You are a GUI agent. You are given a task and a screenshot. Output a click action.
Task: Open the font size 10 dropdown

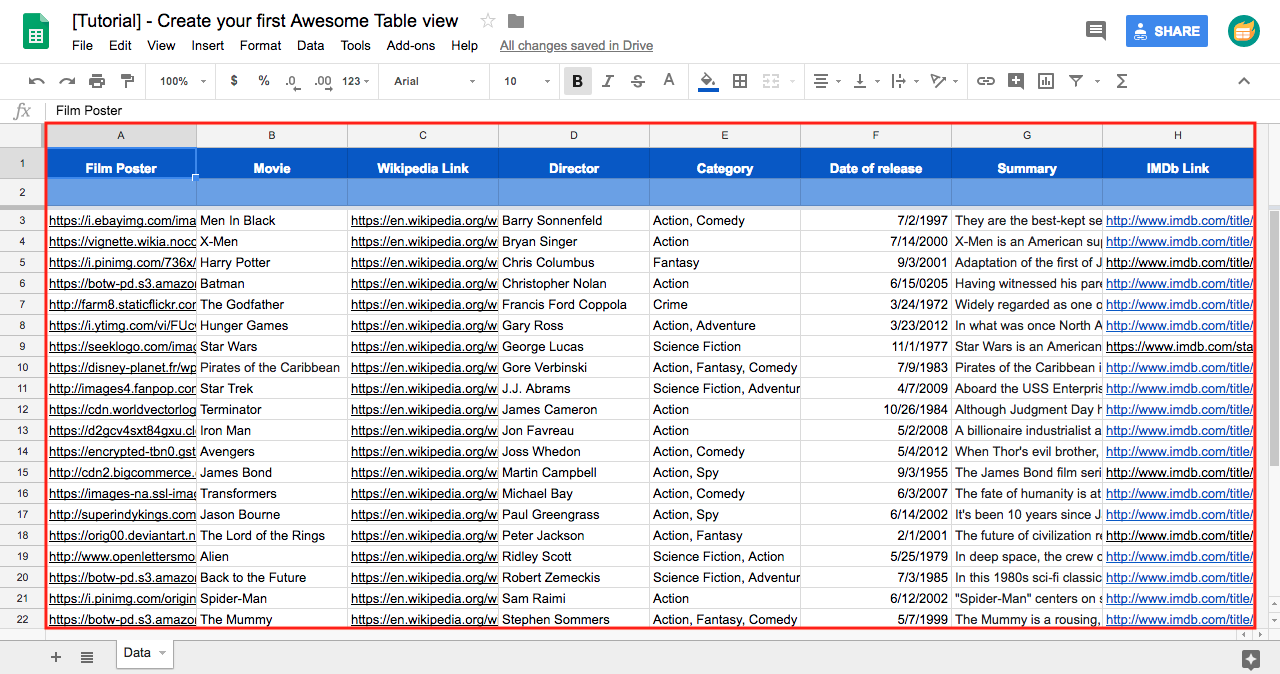pyautogui.click(x=527, y=81)
